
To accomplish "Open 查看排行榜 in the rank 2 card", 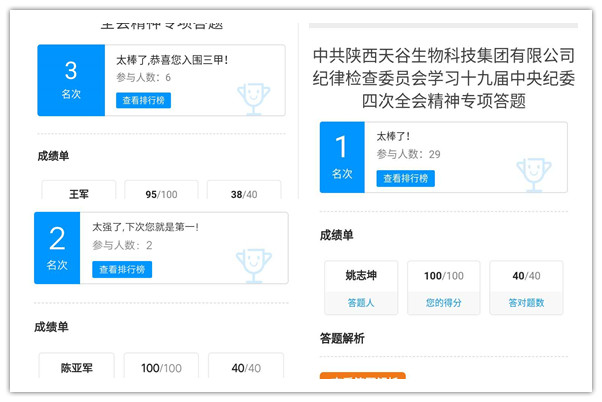I will pos(122,269).
